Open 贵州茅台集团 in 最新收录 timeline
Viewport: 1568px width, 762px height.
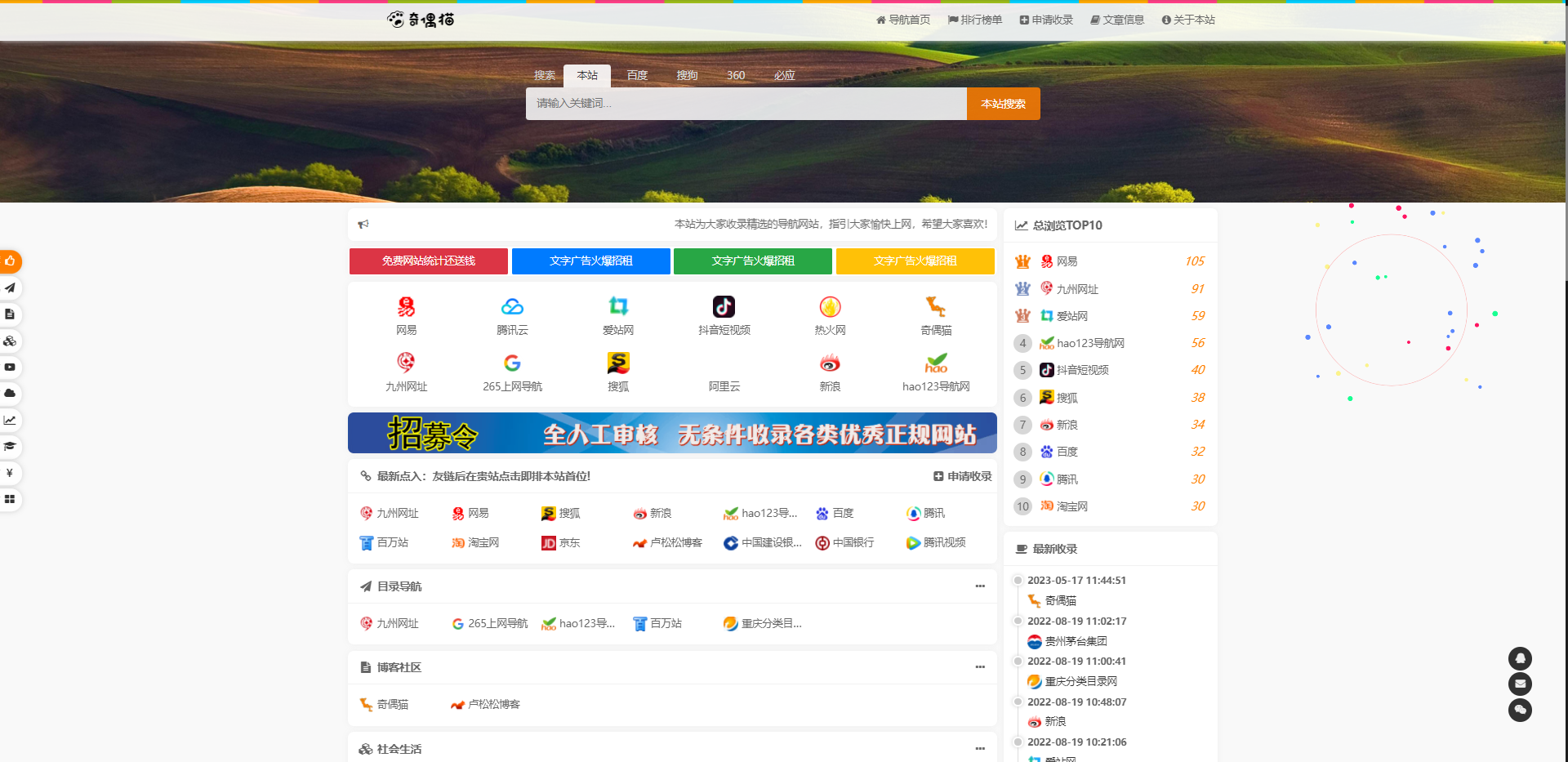tap(1067, 641)
